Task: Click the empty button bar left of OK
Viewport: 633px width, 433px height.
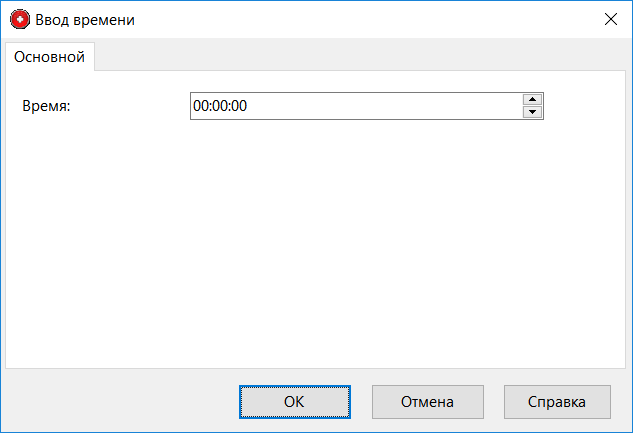Action: click(120, 402)
